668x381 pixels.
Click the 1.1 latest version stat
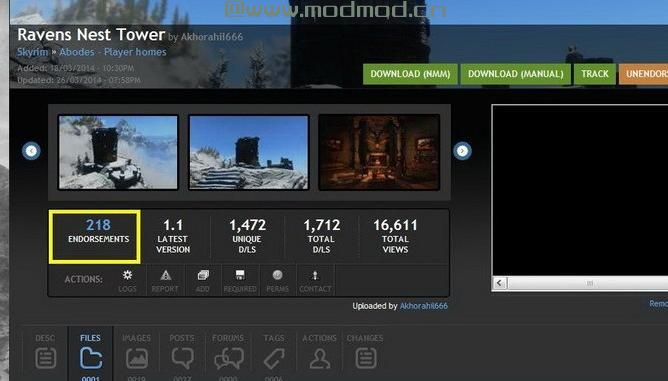[x=173, y=236]
